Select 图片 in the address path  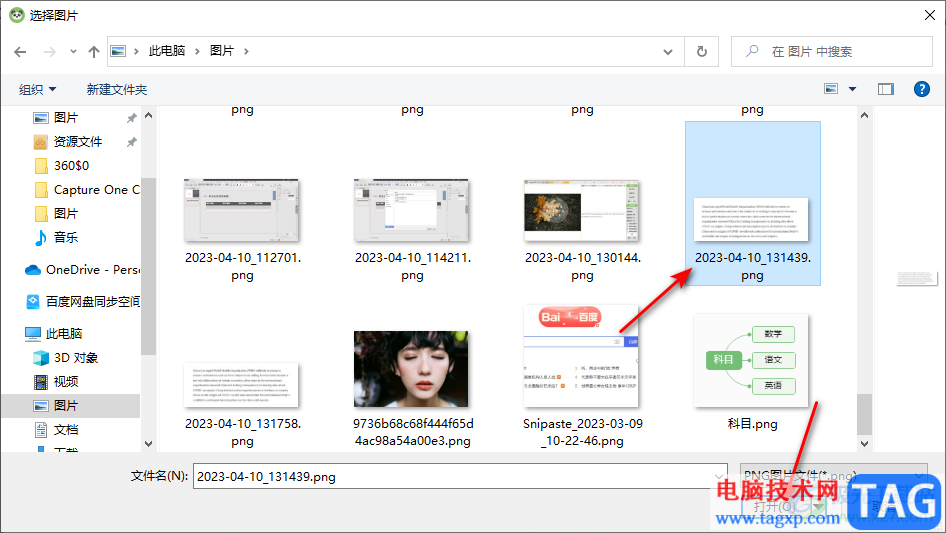click(x=221, y=51)
